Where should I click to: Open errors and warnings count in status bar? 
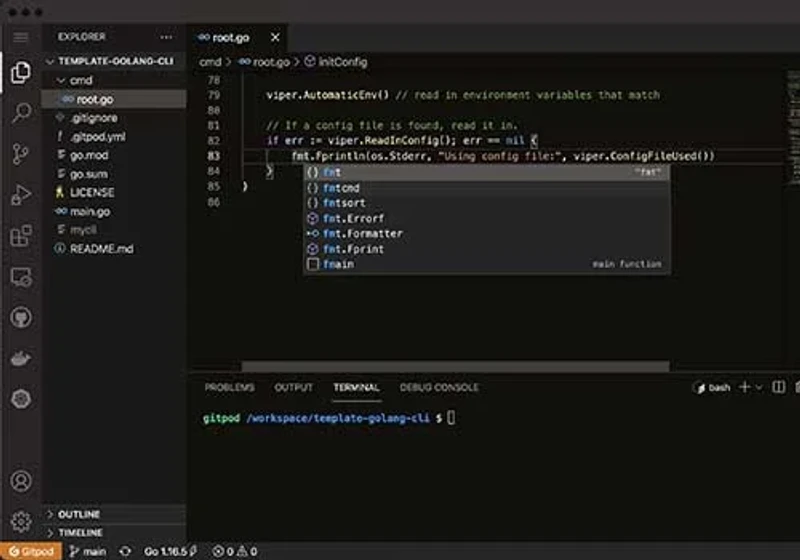(x=235, y=551)
